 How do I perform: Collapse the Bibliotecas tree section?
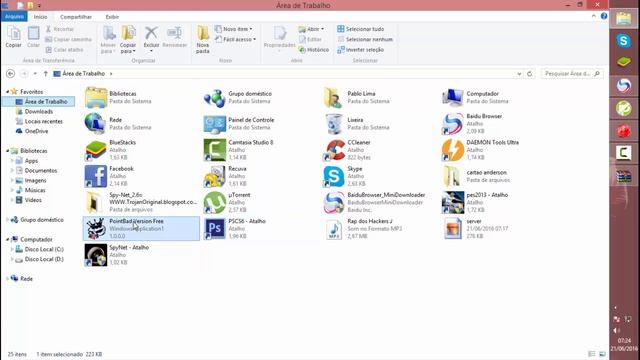pos(7,151)
